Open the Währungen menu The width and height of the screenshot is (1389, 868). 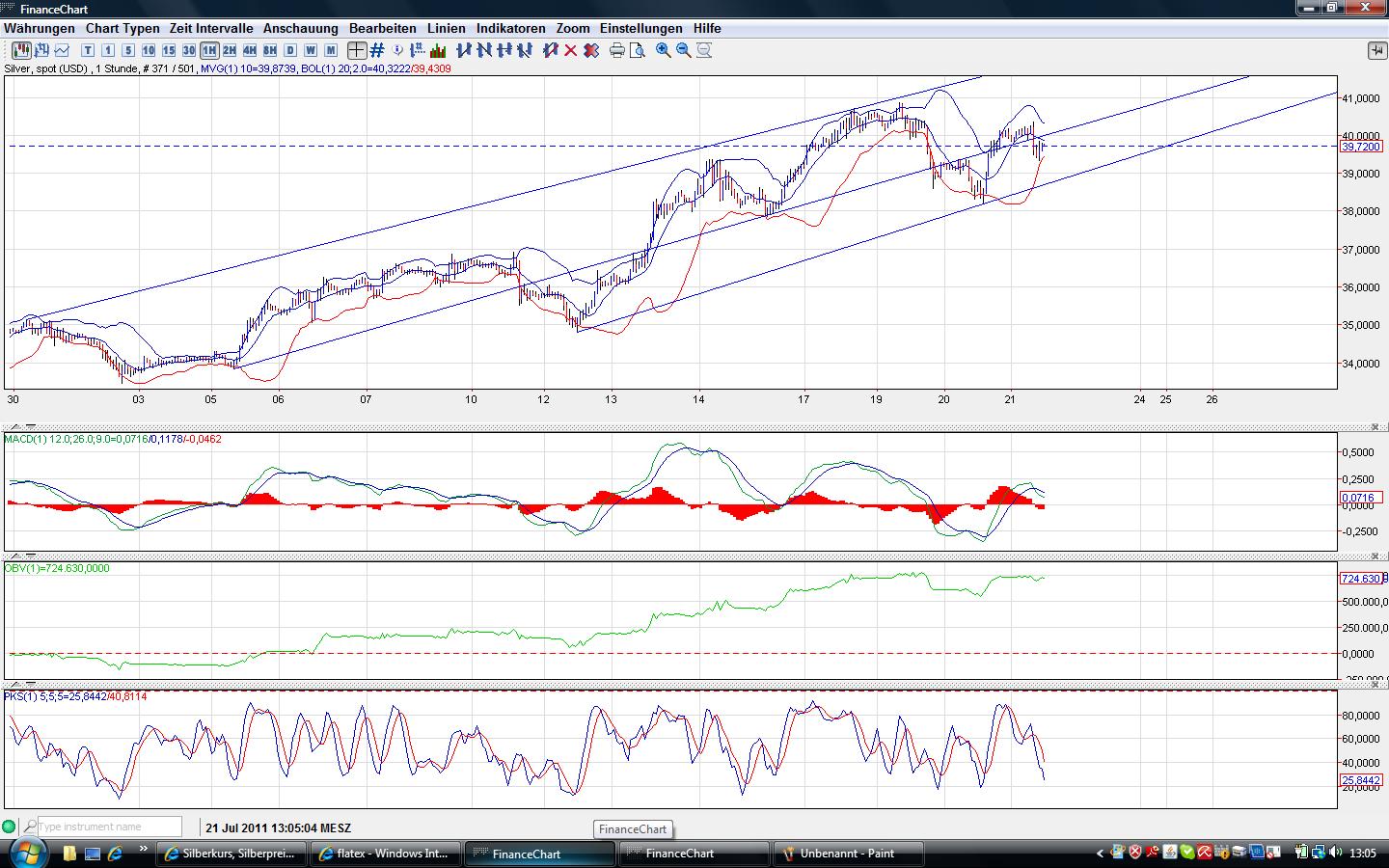click(x=40, y=29)
